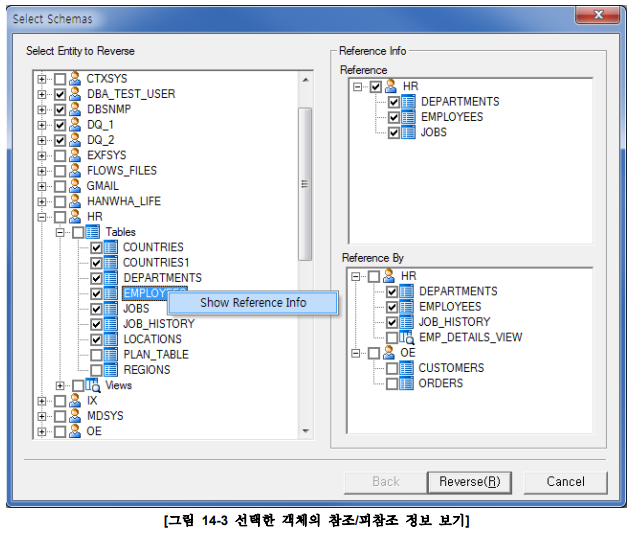The width and height of the screenshot is (633, 533).
Task: Click the CTXSYS schema user icon
Action: pyautogui.click(x=75, y=78)
